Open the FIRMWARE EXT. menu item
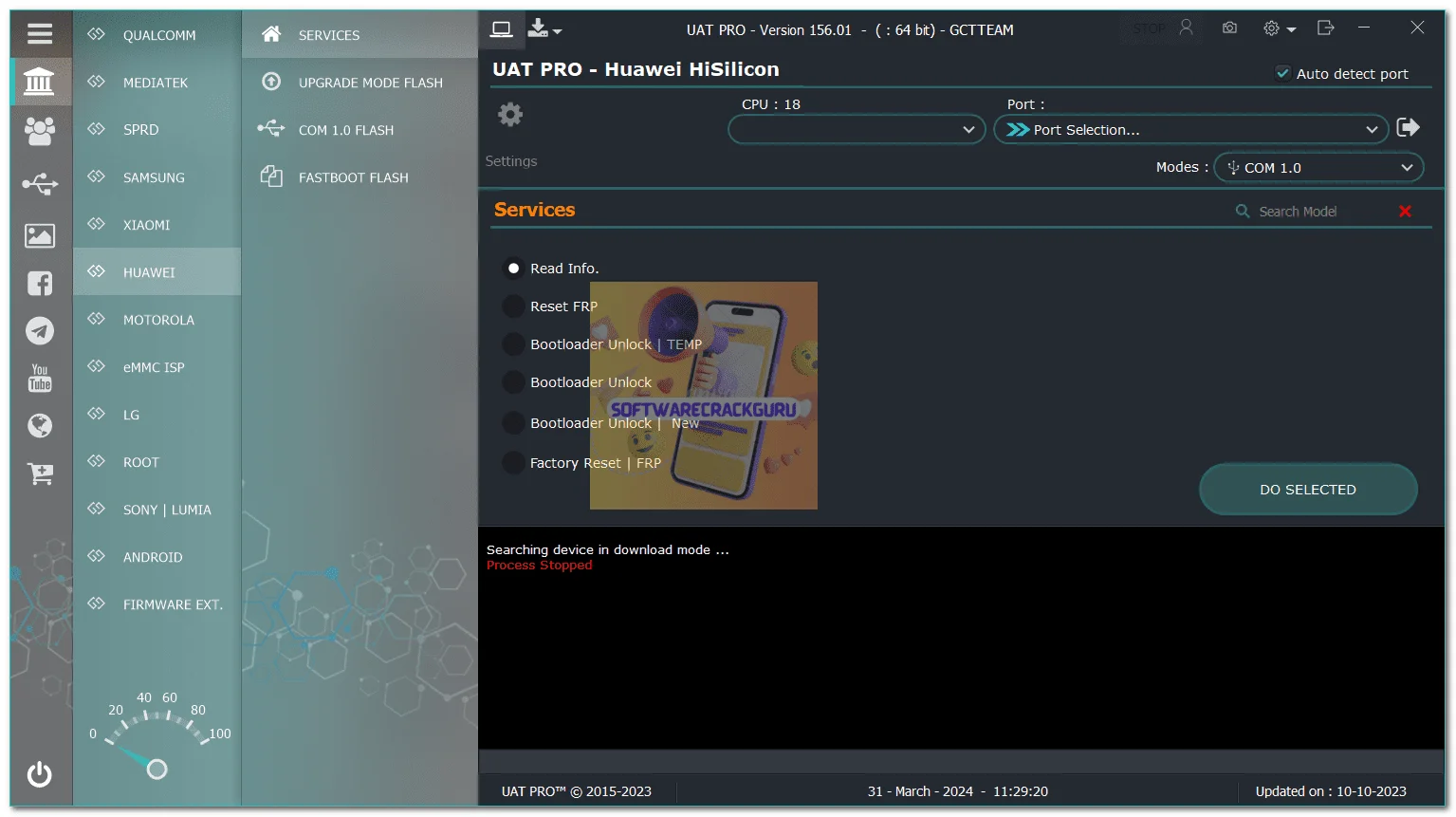Viewport: 1456px width, 817px height. tap(157, 604)
